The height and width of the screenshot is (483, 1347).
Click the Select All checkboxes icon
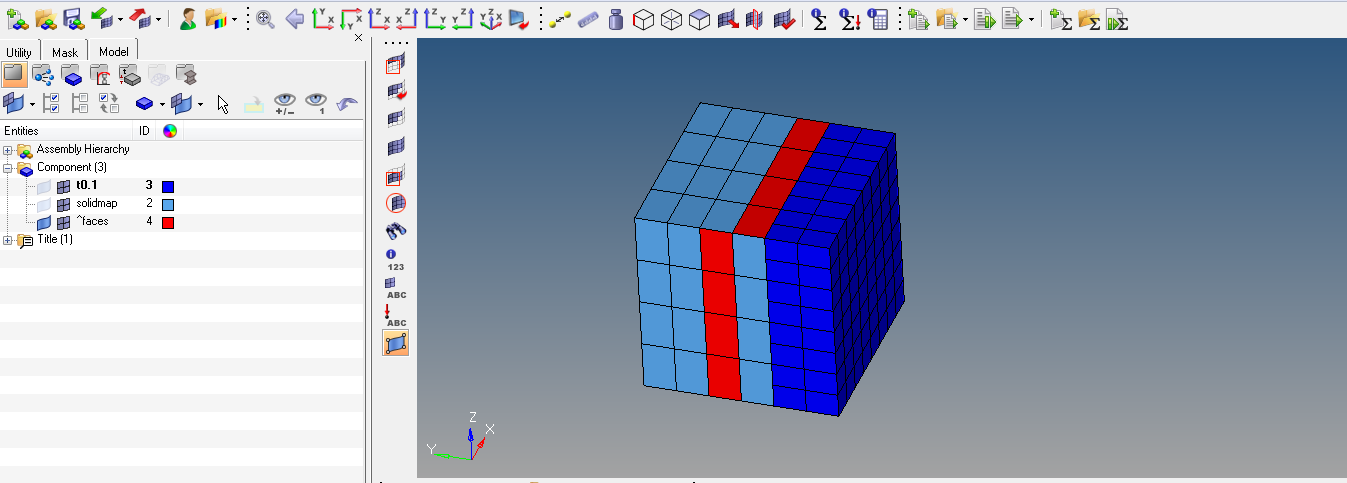click(x=52, y=103)
